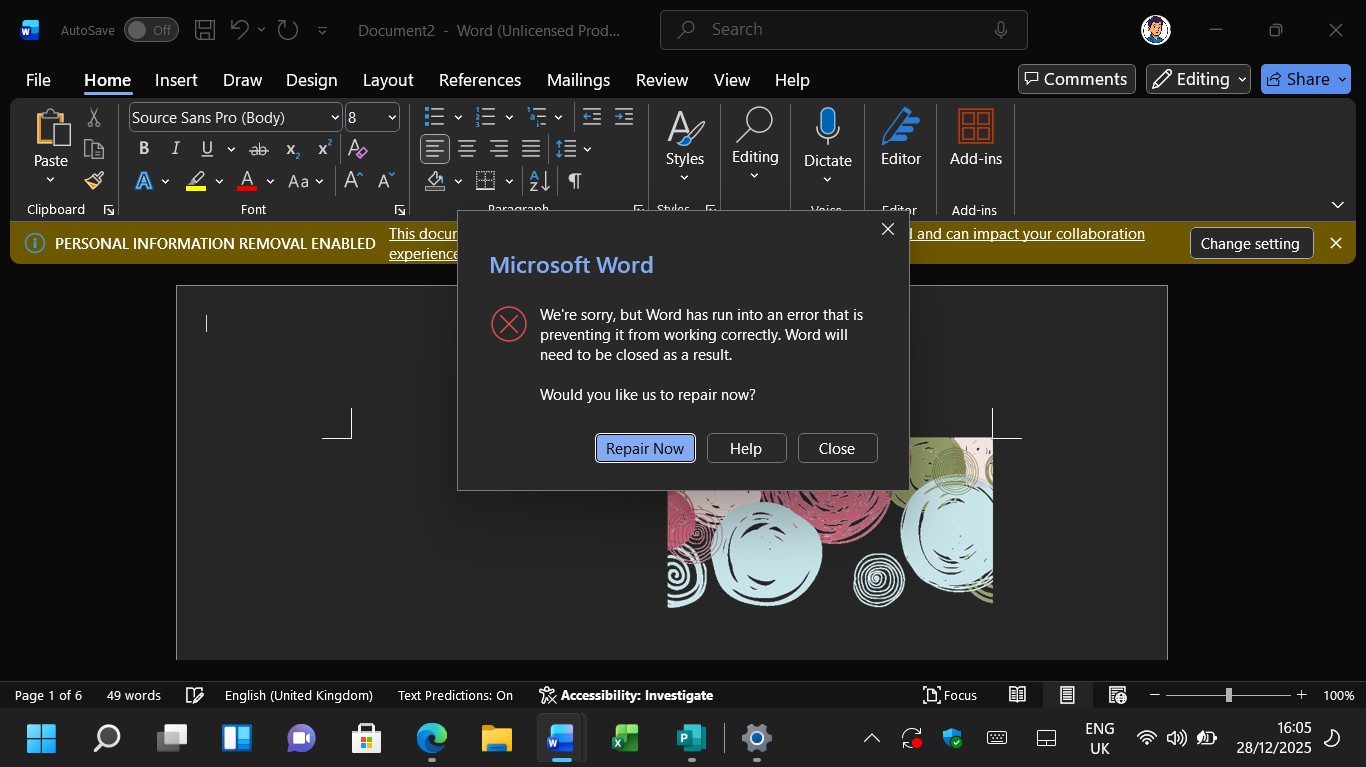Click the Format Painter icon
The image size is (1366, 767).
coord(93,181)
